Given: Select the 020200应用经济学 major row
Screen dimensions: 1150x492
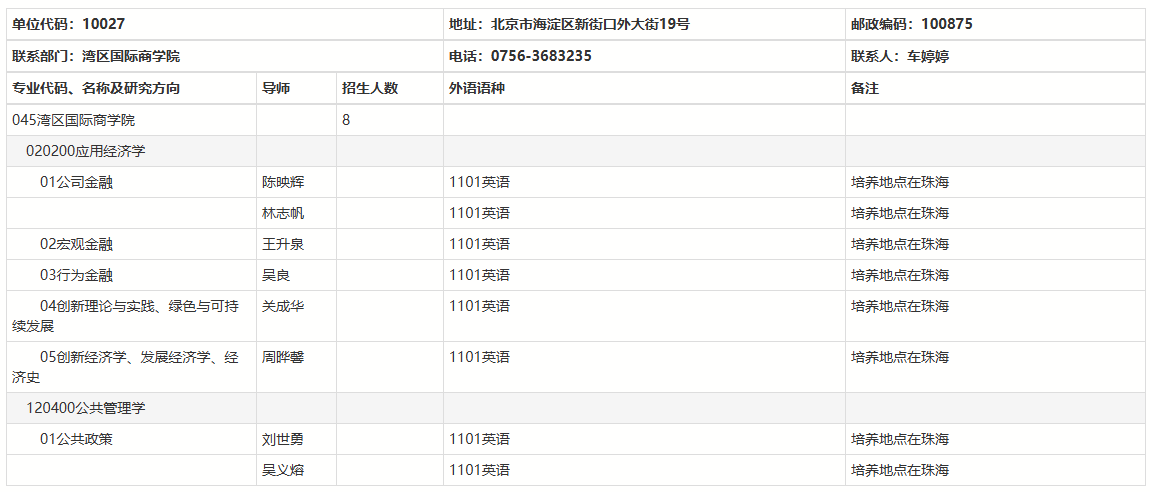Looking at the screenshot, I should point(86,151).
